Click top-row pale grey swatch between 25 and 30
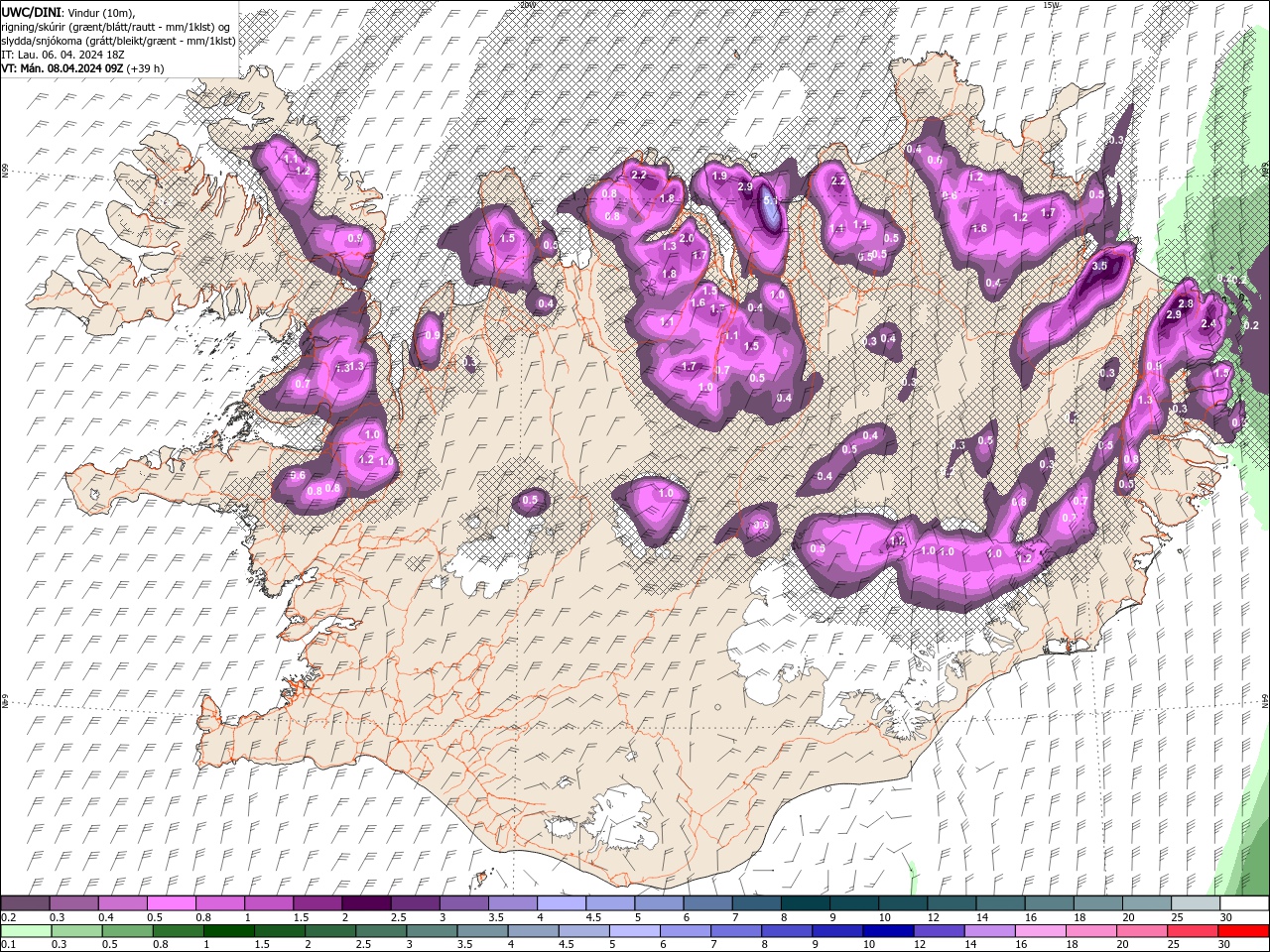The width and height of the screenshot is (1270, 952). click(x=1194, y=903)
